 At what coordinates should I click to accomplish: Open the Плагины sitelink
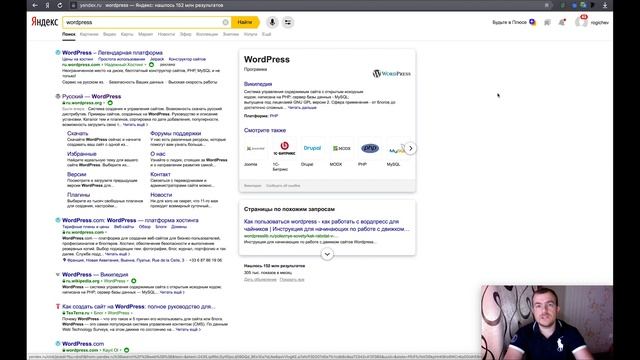pos(78,195)
